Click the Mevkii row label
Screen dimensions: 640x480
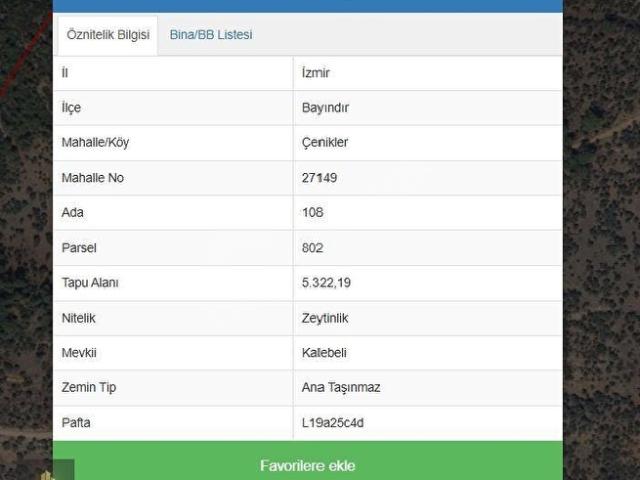(79, 353)
